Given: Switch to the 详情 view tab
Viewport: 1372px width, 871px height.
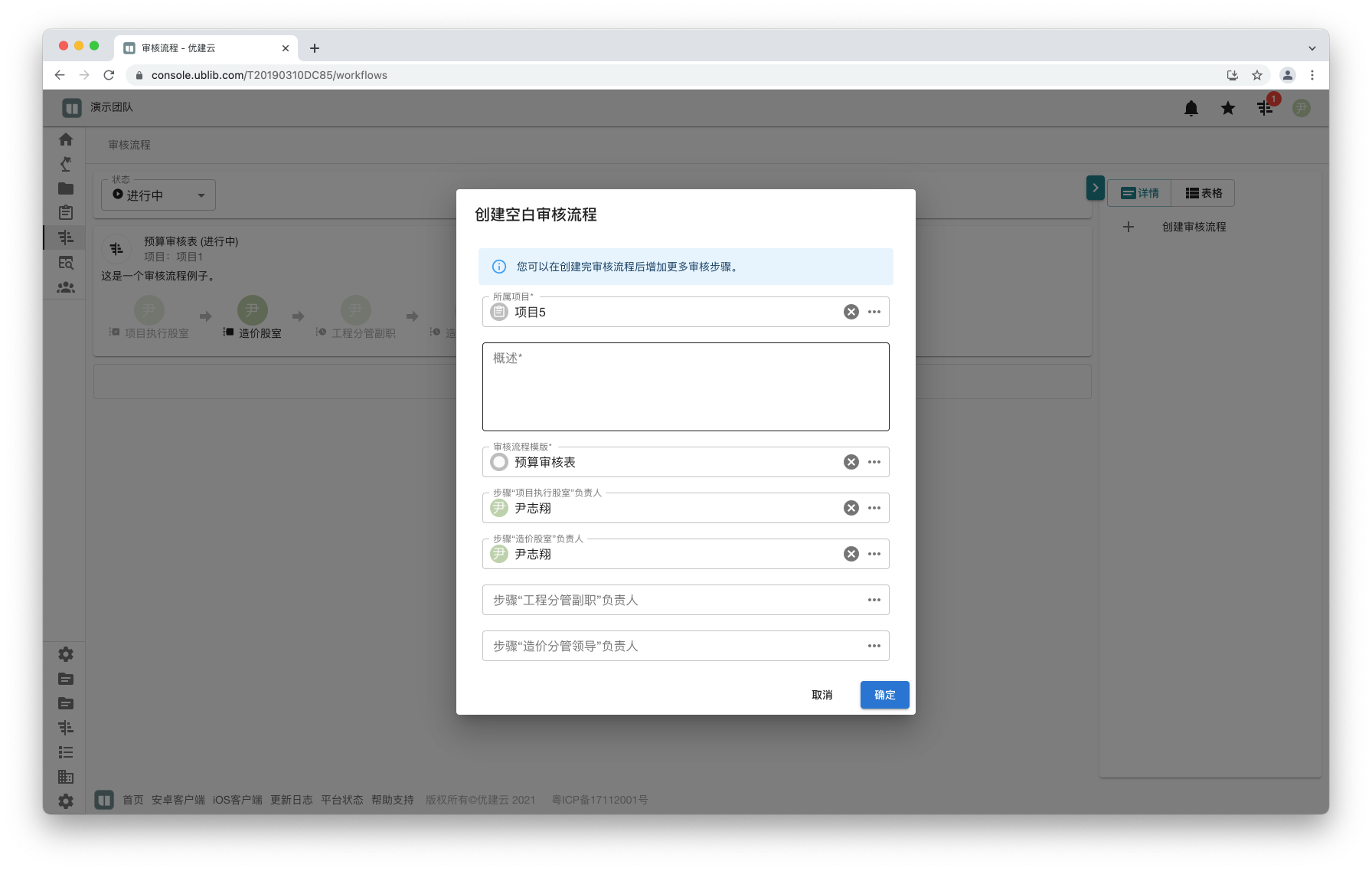Looking at the screenshot, I should tap(1140, 193).
